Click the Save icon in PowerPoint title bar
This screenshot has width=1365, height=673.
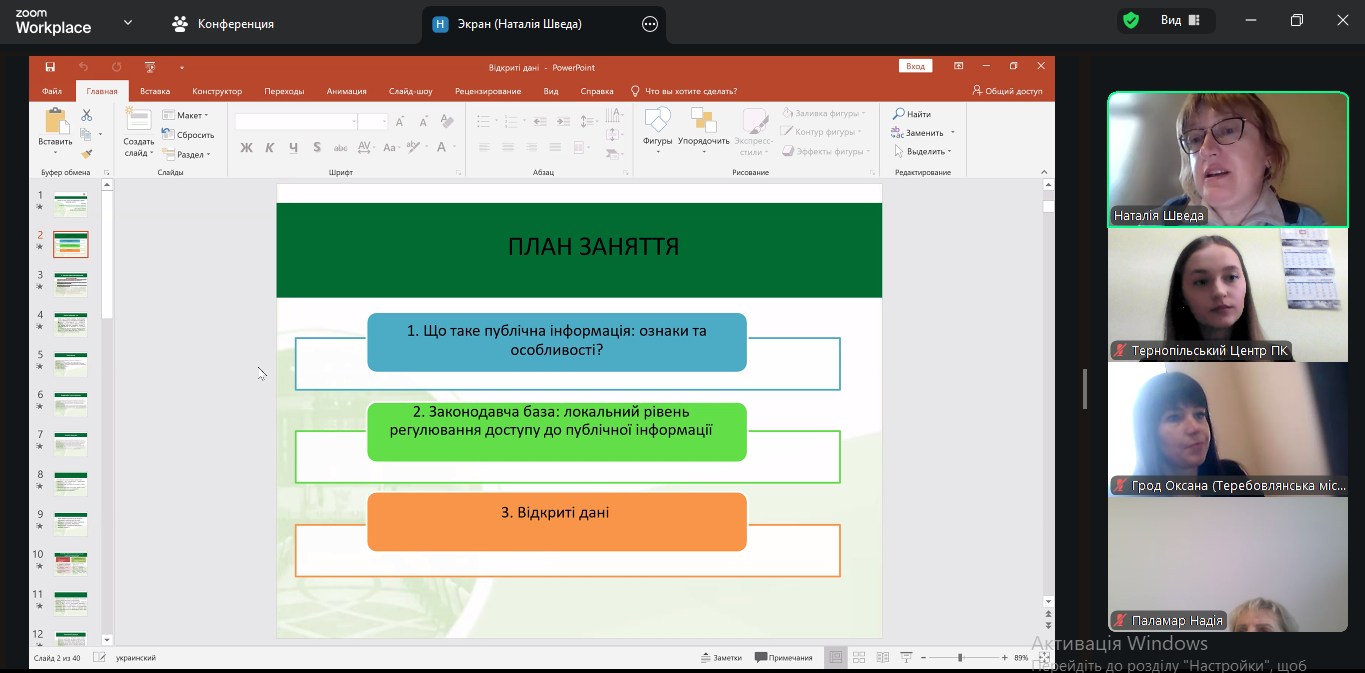pyautogui.click(x=49, y=67)
